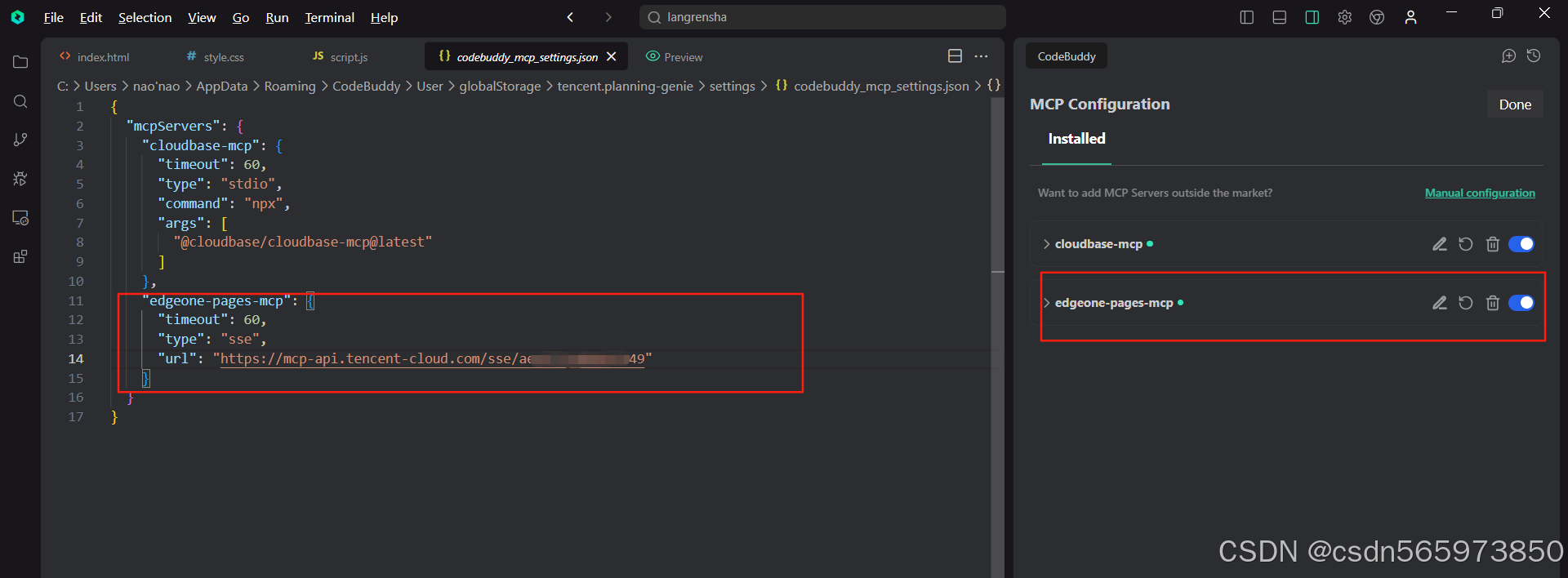Select the Roaming breadcrumb segment
1568x578 pixels.
pos(290,86)
